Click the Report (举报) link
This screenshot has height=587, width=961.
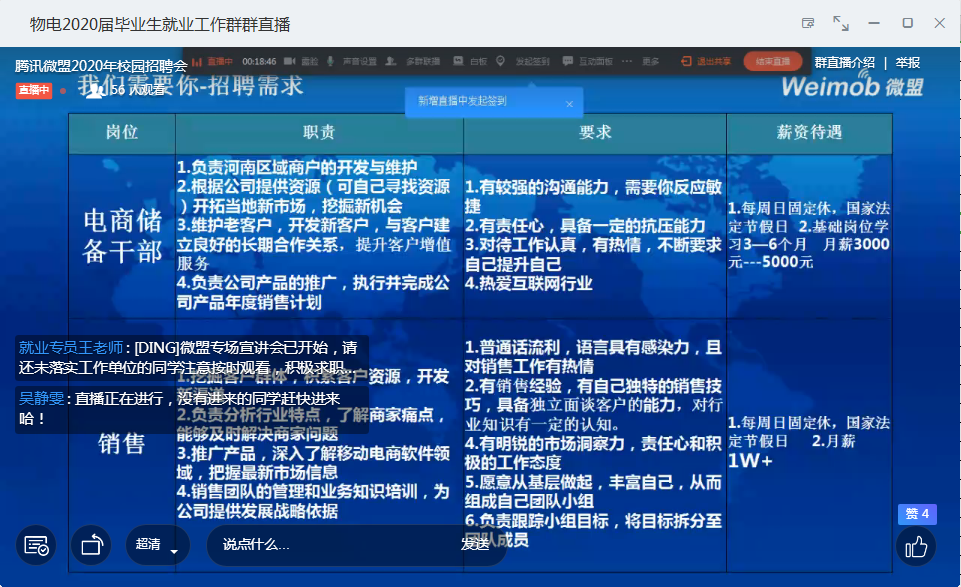[908, 63]
